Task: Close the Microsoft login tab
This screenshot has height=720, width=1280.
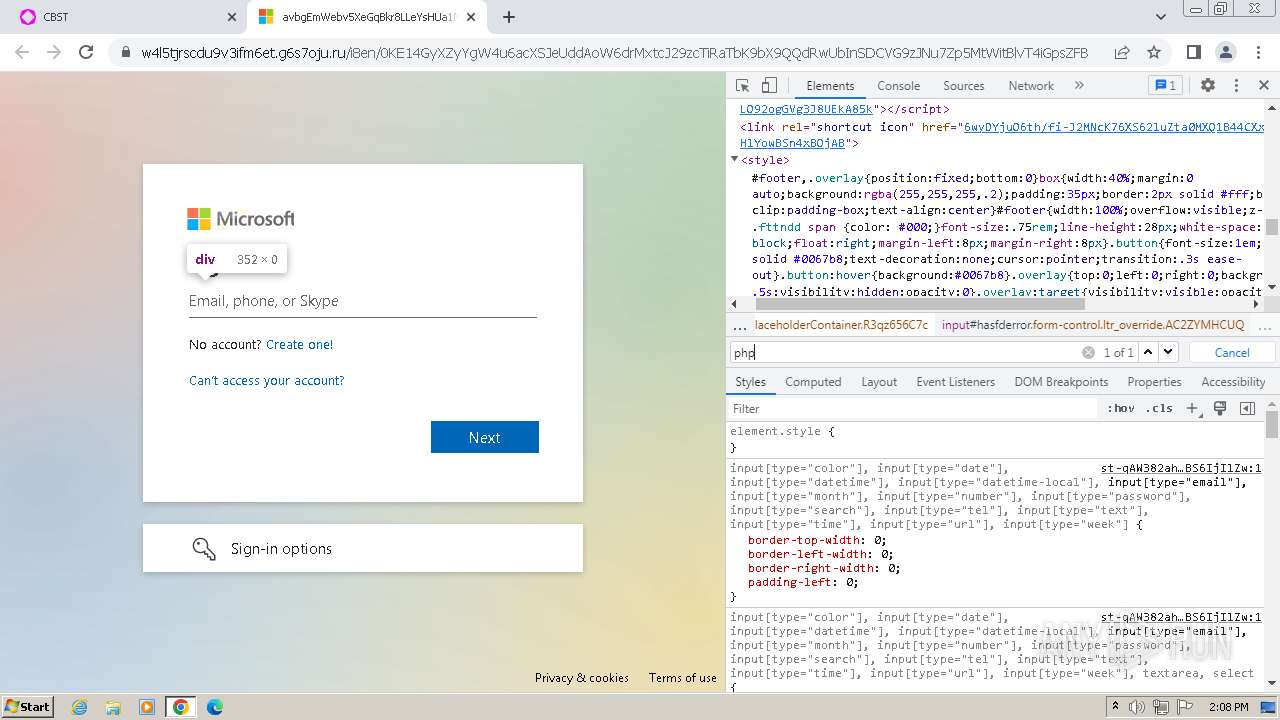Action: tap(471, 17)
